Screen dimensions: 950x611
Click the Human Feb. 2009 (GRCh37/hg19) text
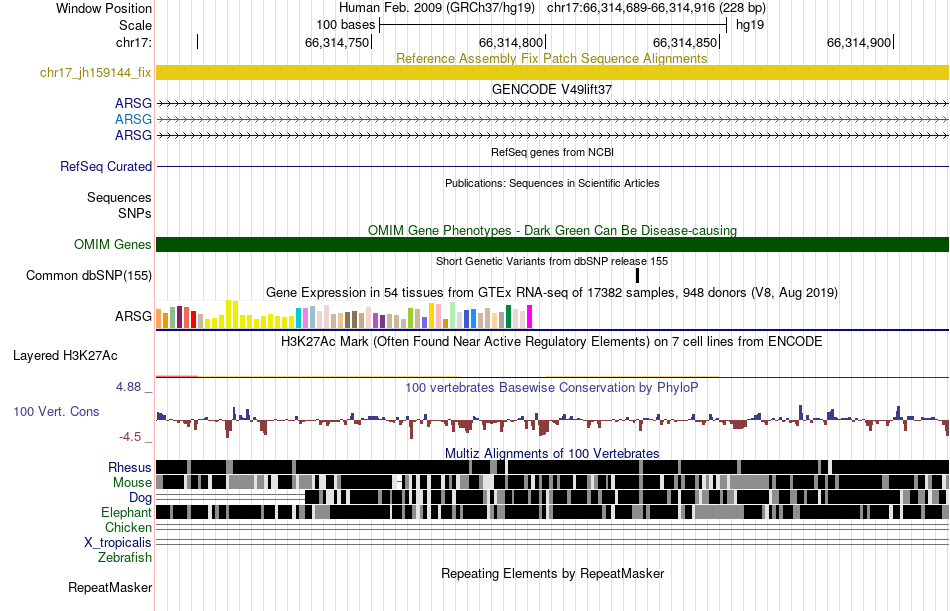(x=437, y=8)
